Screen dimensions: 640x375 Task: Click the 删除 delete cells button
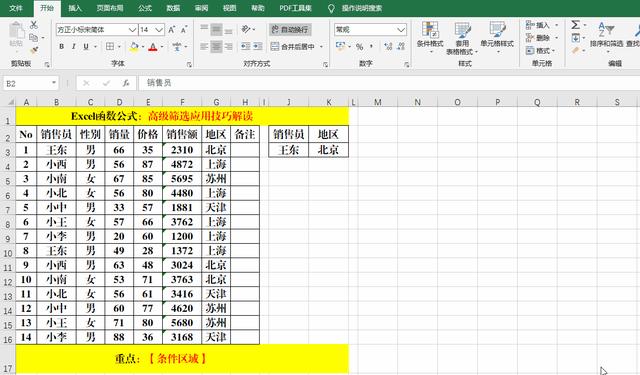pos(538,38)
